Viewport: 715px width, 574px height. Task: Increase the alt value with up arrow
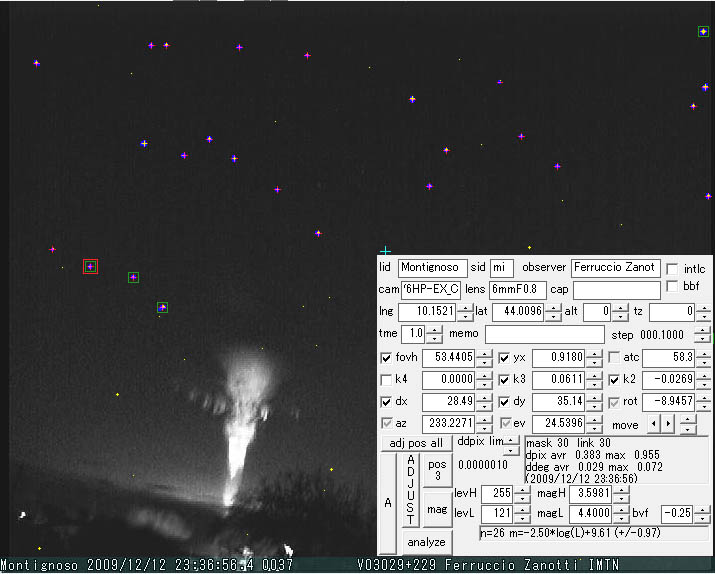(620, 308)
